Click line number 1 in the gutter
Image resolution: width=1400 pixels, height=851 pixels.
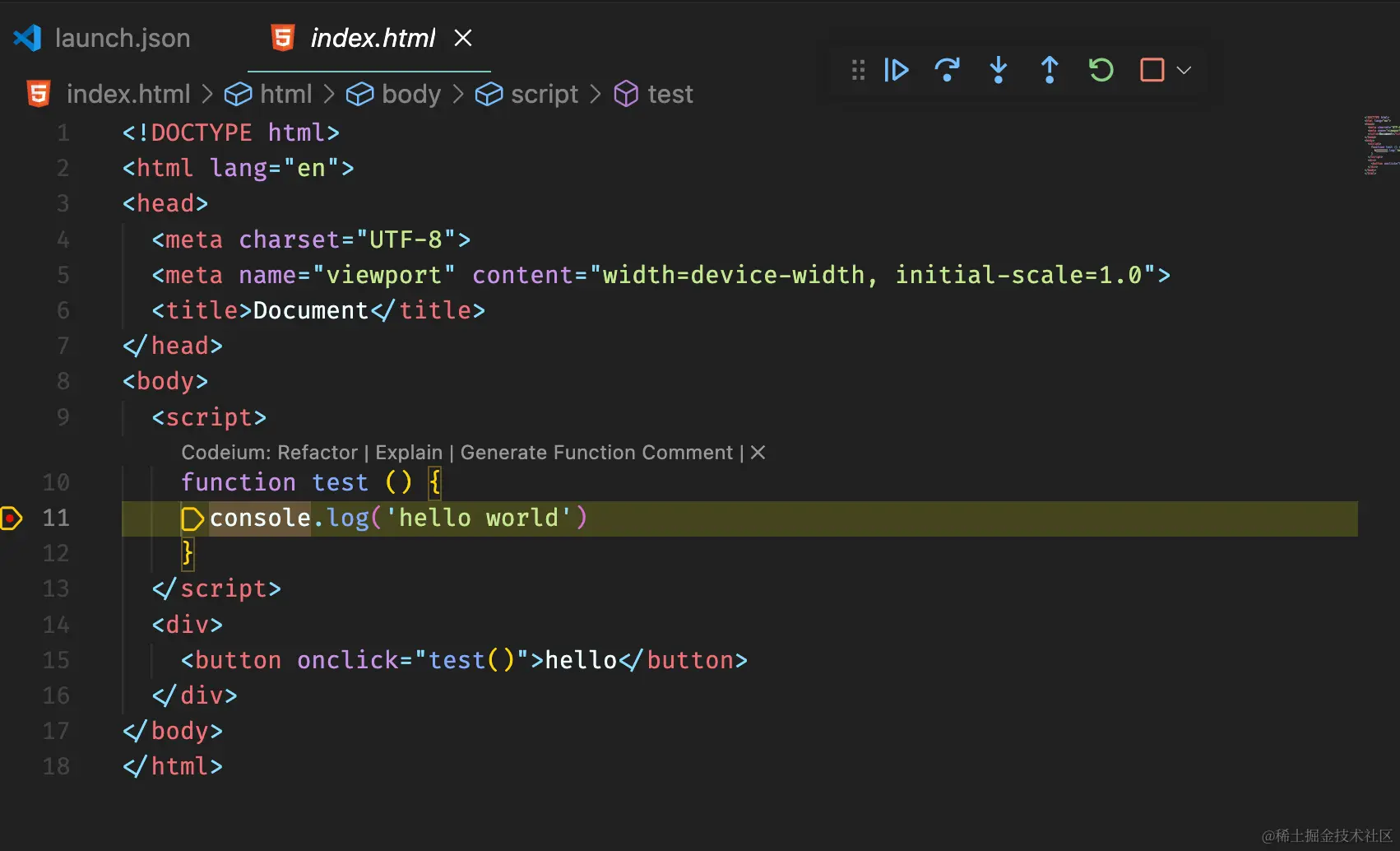coord(63,133)
